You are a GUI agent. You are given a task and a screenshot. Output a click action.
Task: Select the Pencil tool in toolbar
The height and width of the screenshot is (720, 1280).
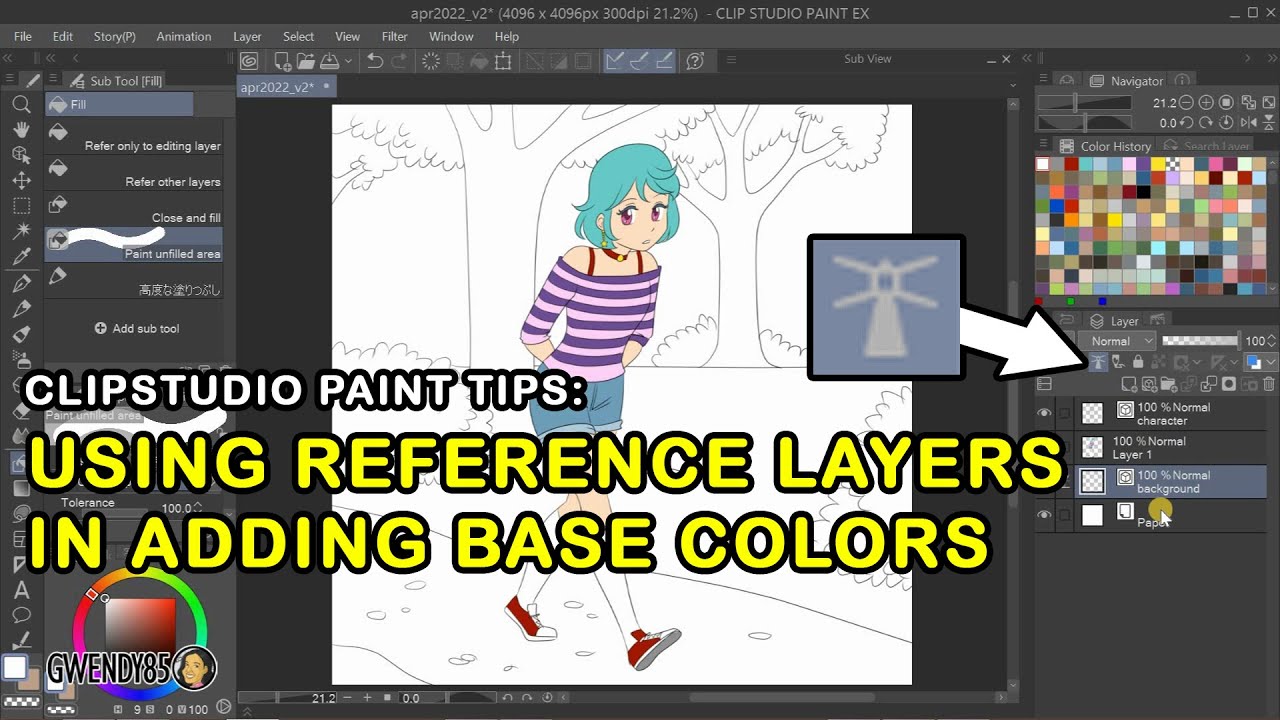point(20,309)
